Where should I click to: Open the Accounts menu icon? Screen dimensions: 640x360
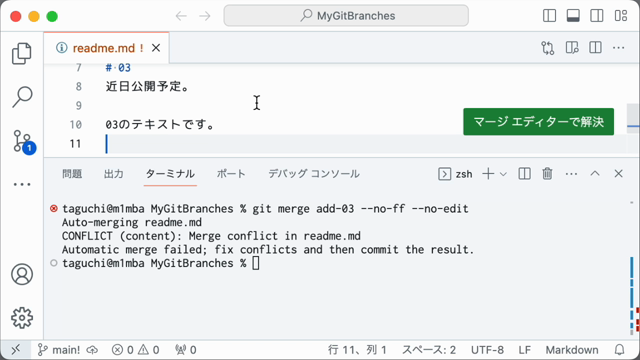[22, 274]
